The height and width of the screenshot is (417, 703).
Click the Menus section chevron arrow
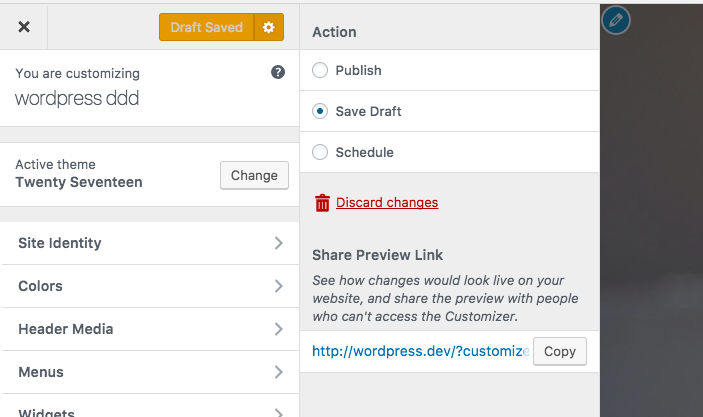pos(279,372)
